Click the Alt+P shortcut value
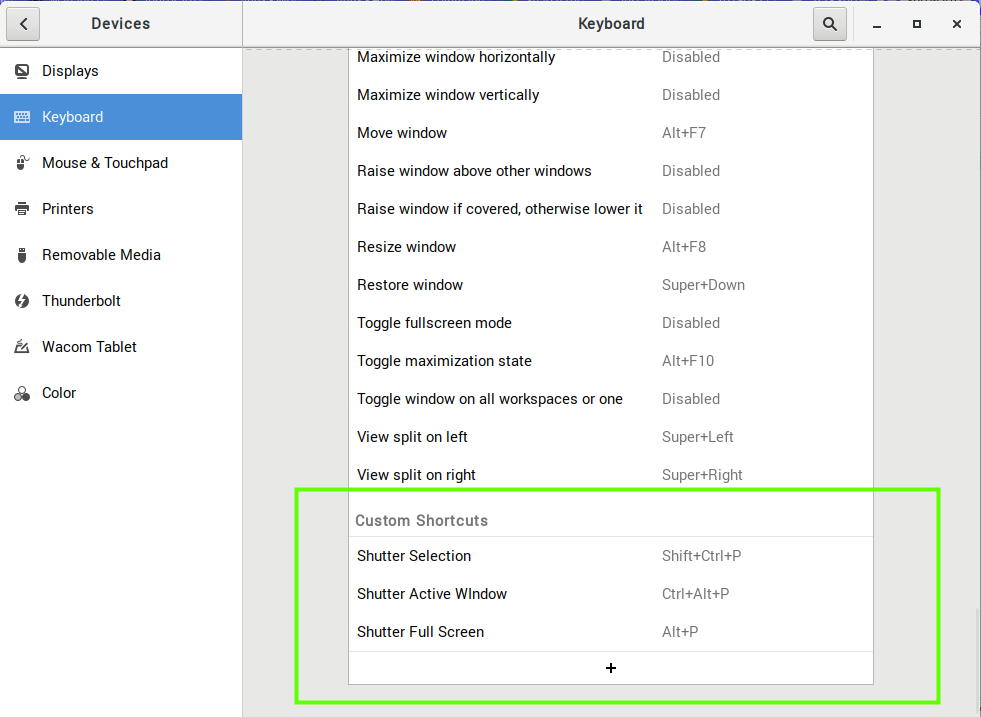This screenshot has width=981, height=717. (680, 633)
